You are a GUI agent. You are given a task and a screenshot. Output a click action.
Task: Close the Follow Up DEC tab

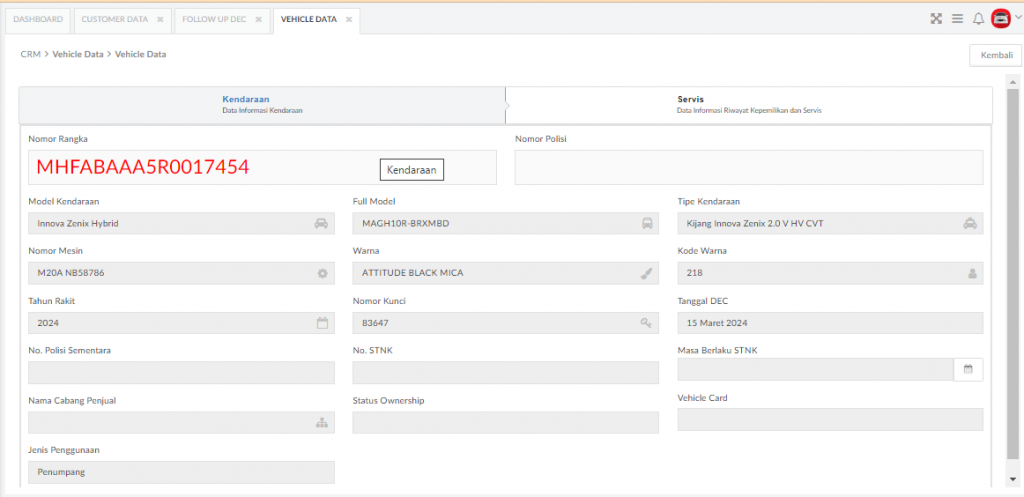tap(258, 20)
